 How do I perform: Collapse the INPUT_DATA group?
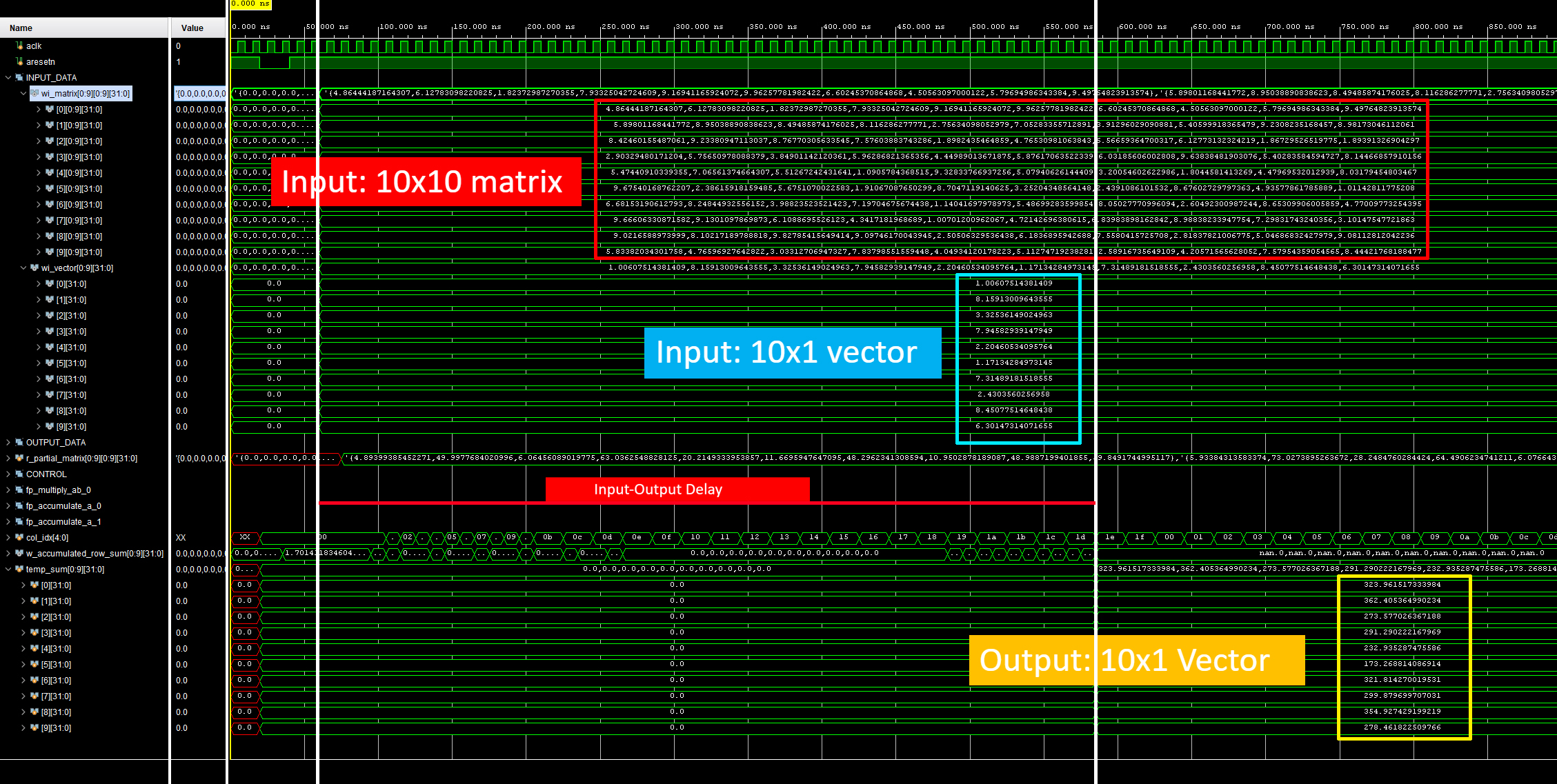[8, 77]
